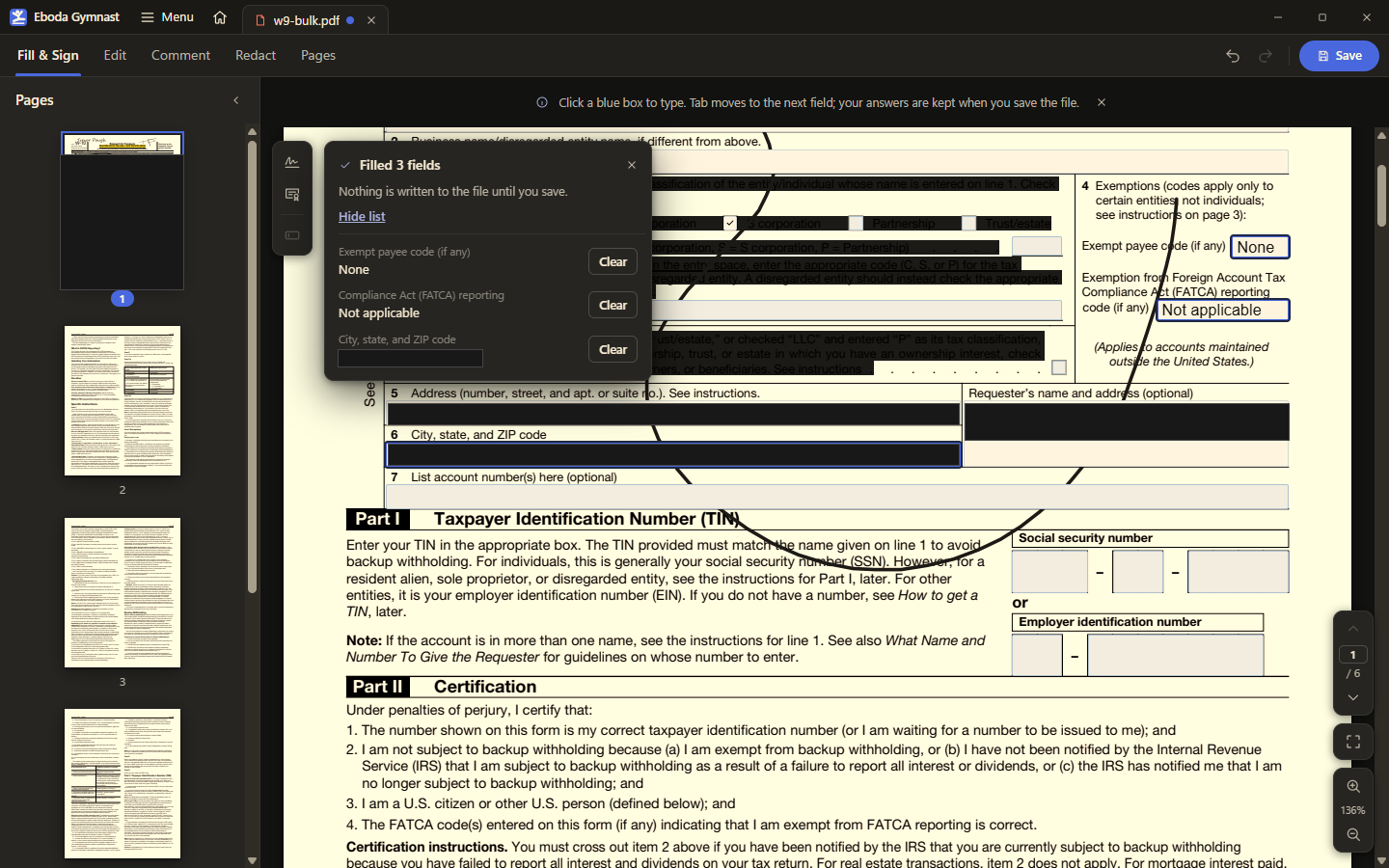Zoom out of the document
The width and height of the screenshot is (1389, 868).
(1353, 834)
